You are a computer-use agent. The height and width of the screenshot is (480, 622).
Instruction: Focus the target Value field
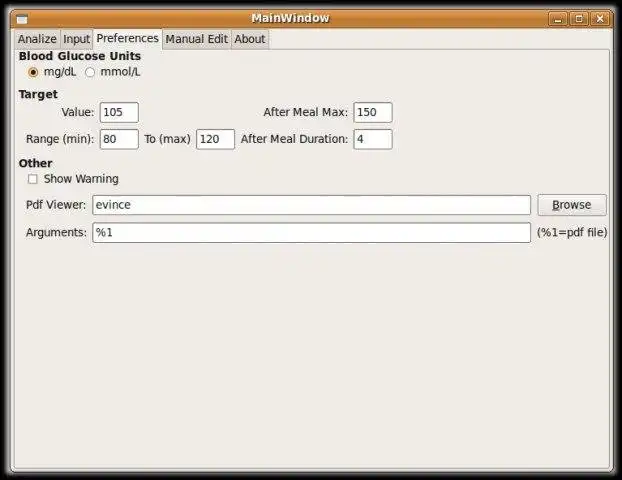[119, 112]
